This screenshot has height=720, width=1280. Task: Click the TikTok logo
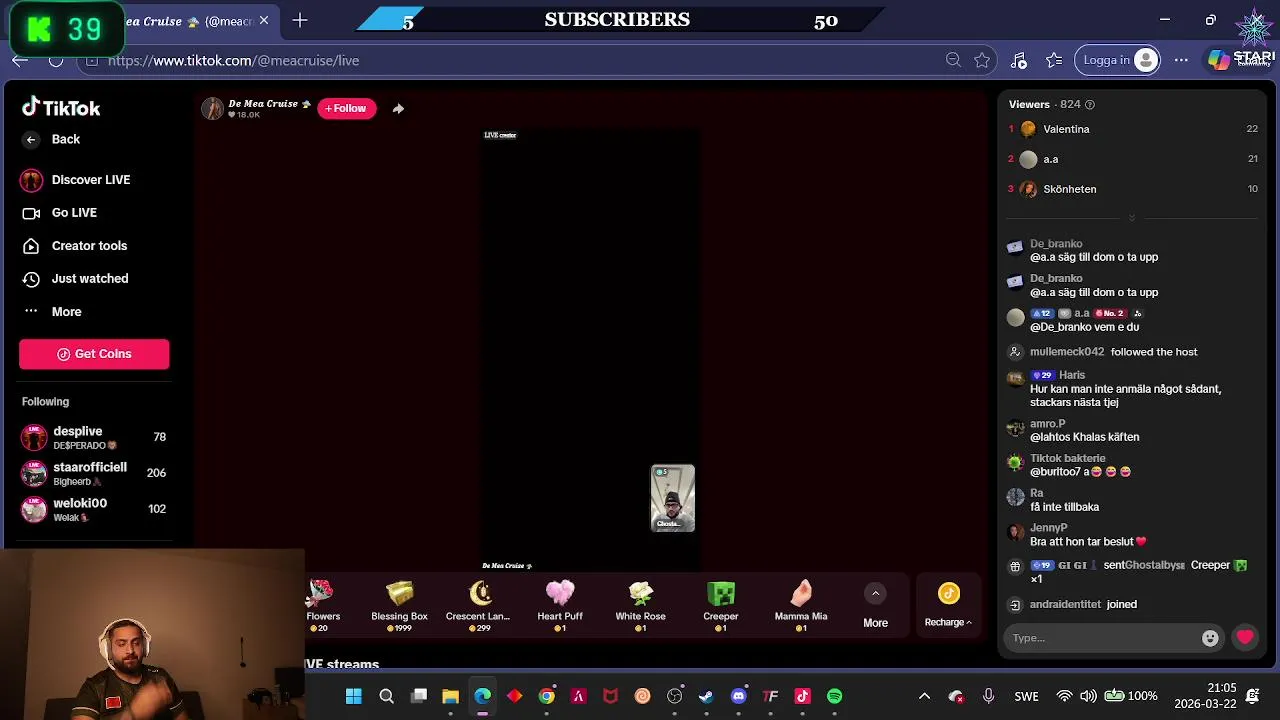pos(61,107)
